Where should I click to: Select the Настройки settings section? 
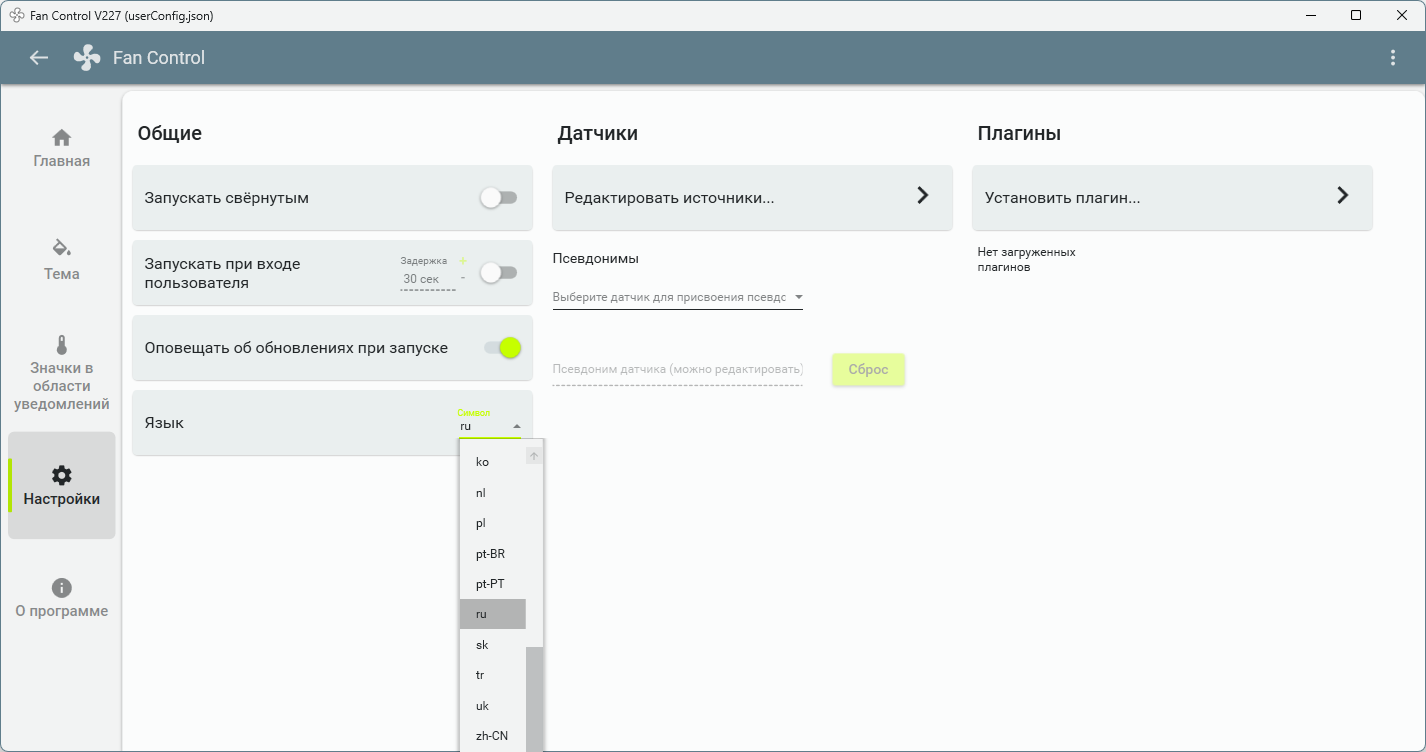click(62, 485)
